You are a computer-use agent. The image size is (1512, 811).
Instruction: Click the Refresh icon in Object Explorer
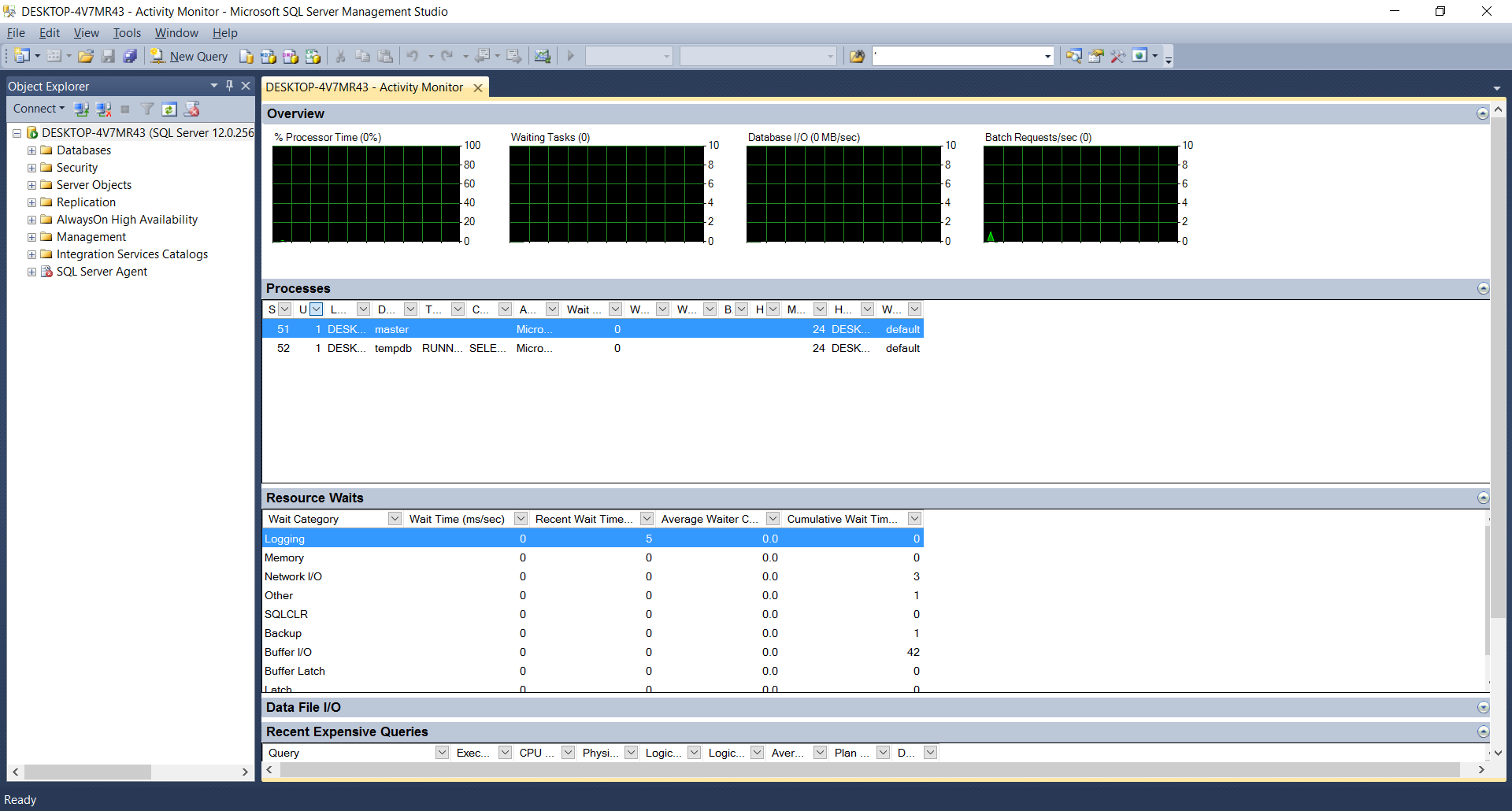169,109
